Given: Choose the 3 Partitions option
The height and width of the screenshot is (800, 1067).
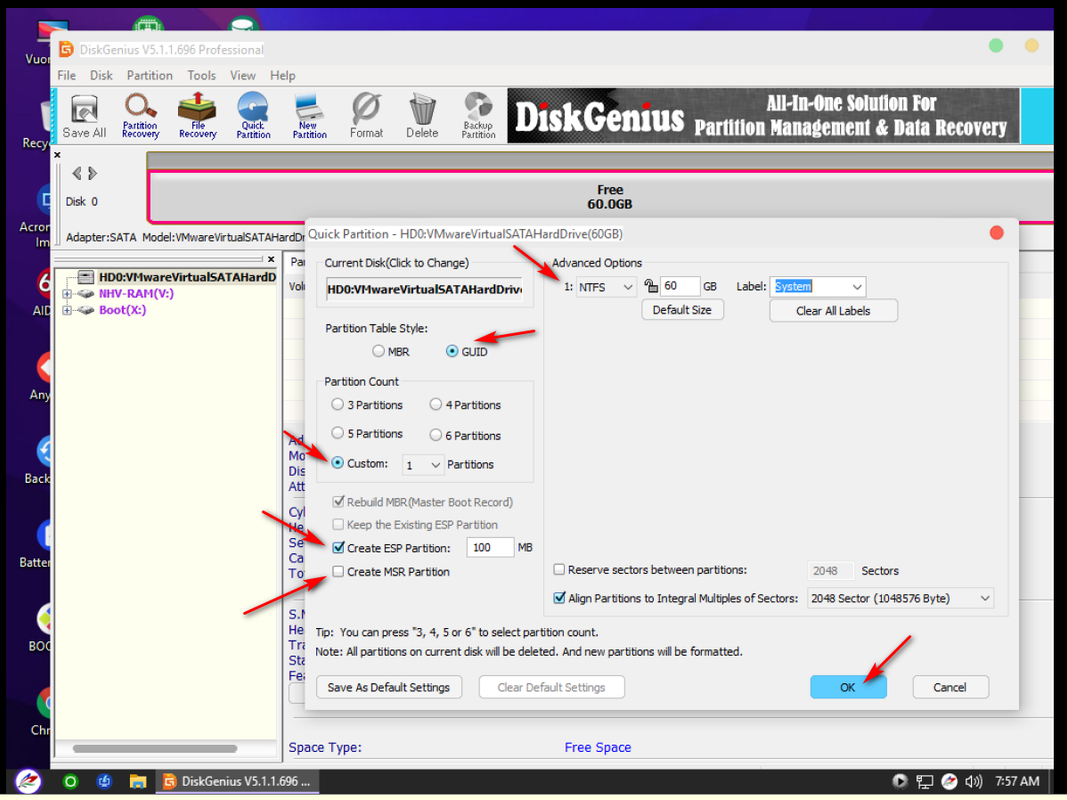Looking at the screenshot, I should [367, 404].
